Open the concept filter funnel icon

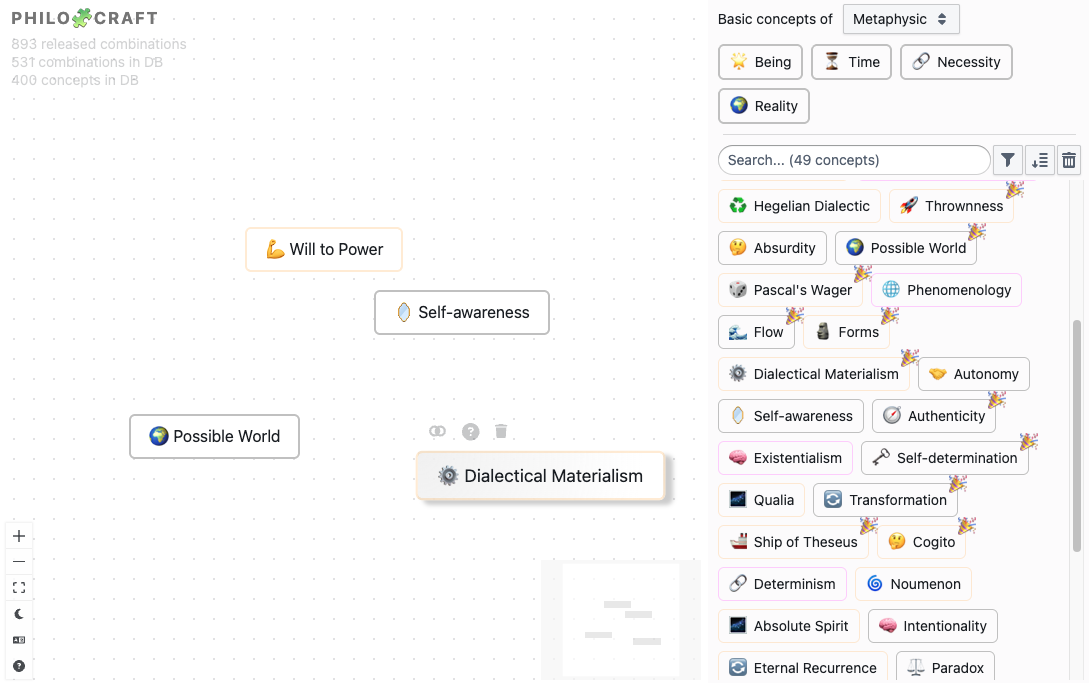[x=1008, y=161]
